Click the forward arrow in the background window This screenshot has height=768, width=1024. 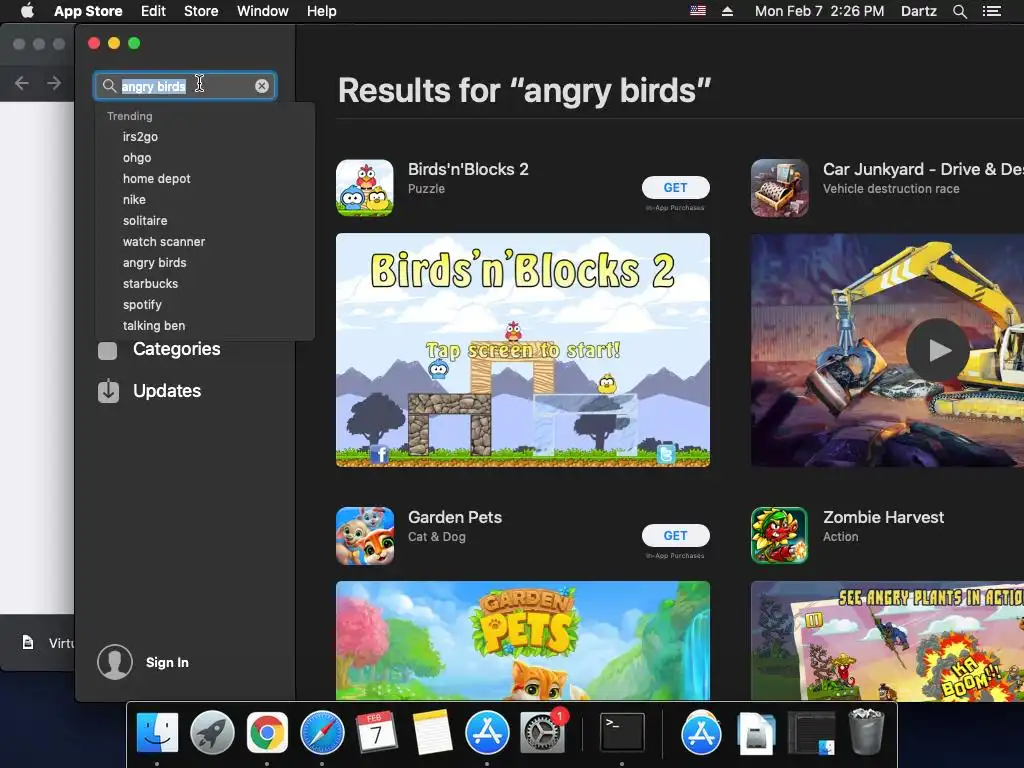click(x=54, y=83)
